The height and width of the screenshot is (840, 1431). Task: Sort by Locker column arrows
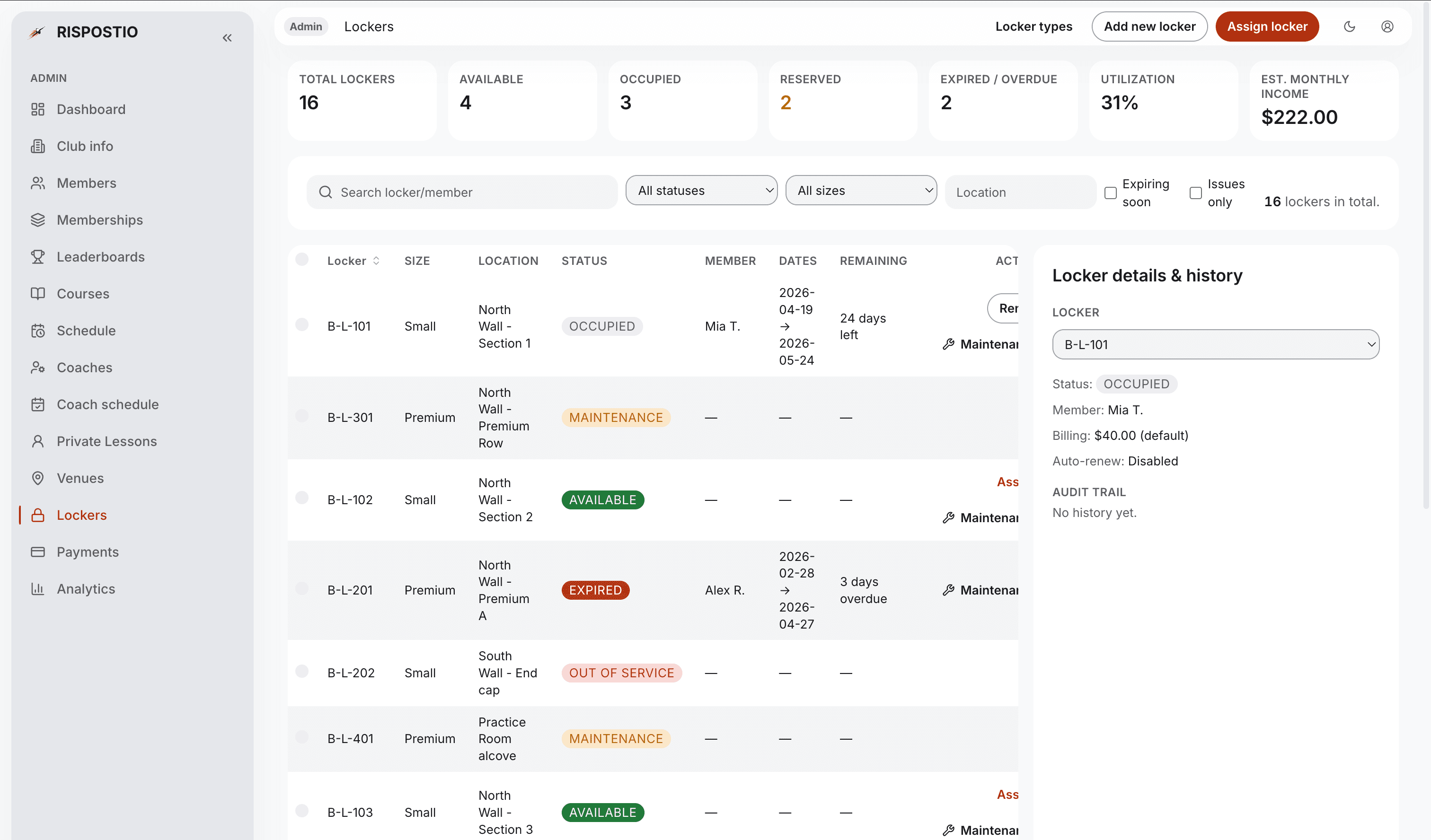click(x=376, y=261)
